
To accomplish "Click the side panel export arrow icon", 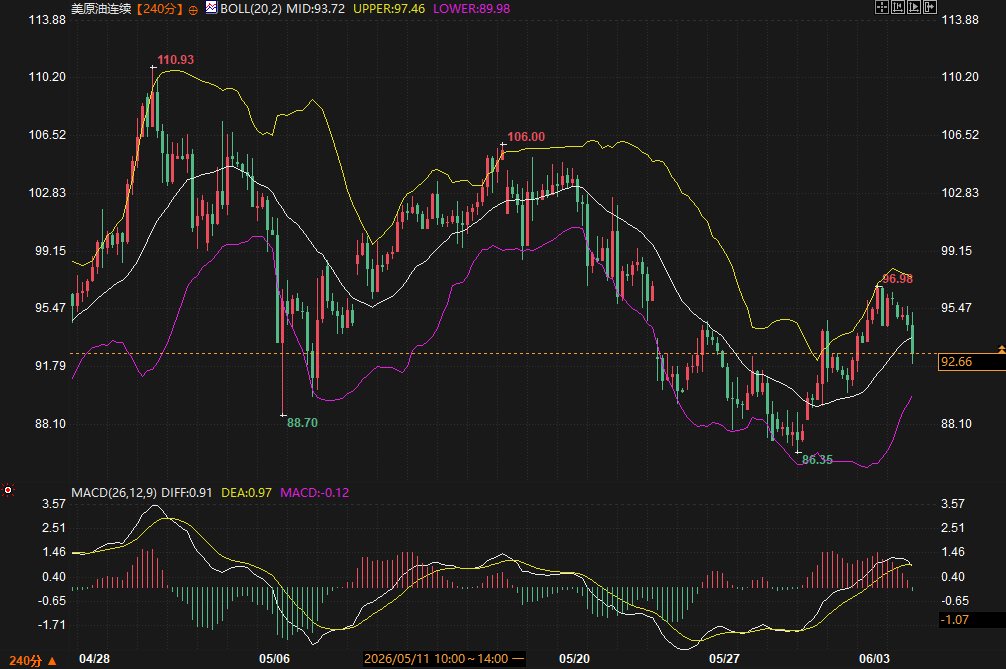I will tap(930, 7).
